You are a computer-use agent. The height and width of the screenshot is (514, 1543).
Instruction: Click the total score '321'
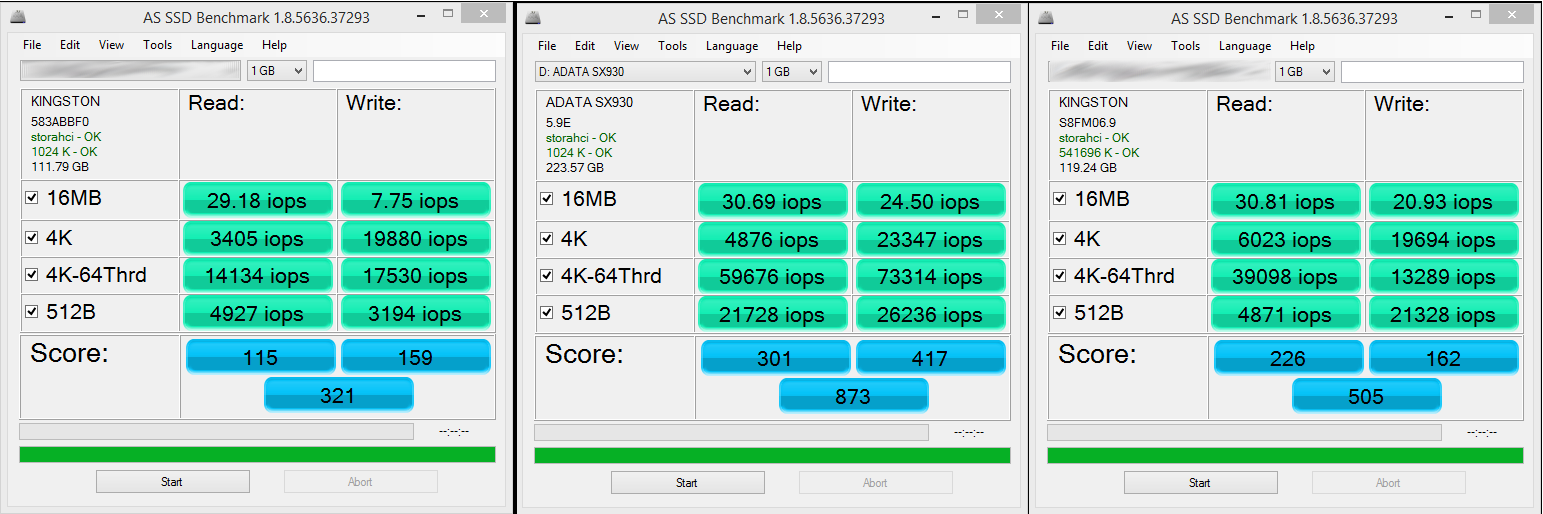click(338, 394)
